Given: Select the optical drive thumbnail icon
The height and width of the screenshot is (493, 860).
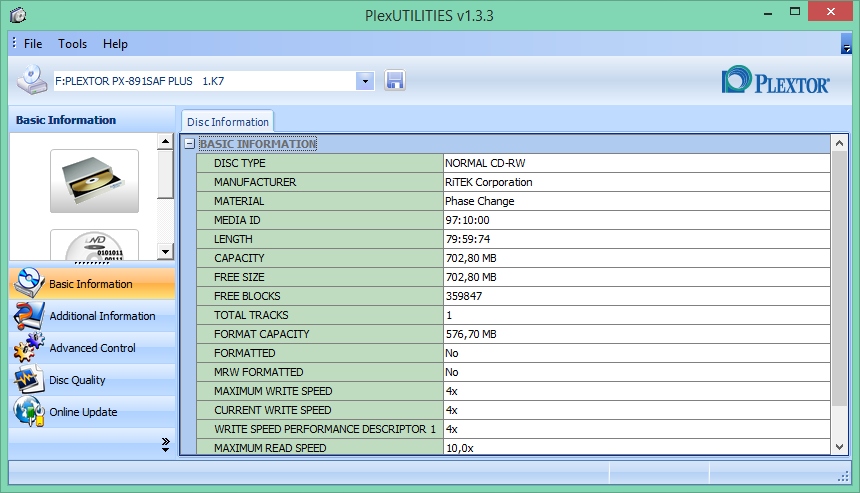Looking at the screenshot, I should point(94,180).
